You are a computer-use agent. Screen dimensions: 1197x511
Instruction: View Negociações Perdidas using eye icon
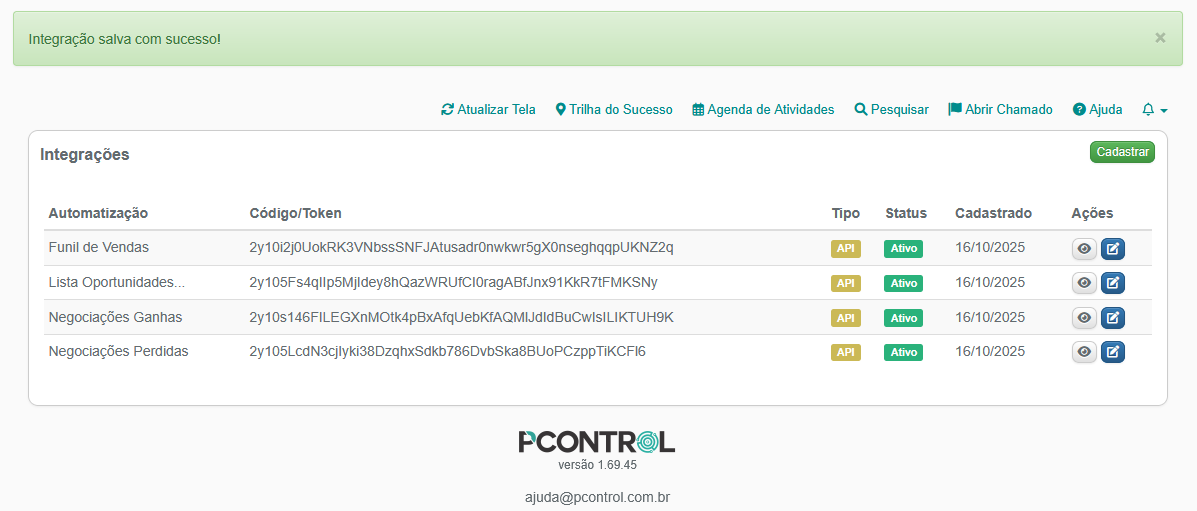click(1084, 352)
